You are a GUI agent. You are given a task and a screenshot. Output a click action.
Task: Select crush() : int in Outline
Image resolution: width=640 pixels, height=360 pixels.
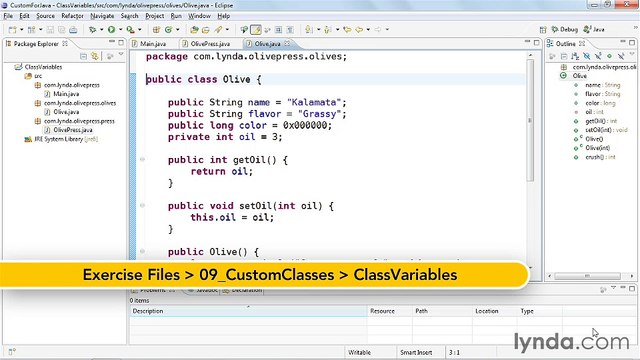(595, 157)
